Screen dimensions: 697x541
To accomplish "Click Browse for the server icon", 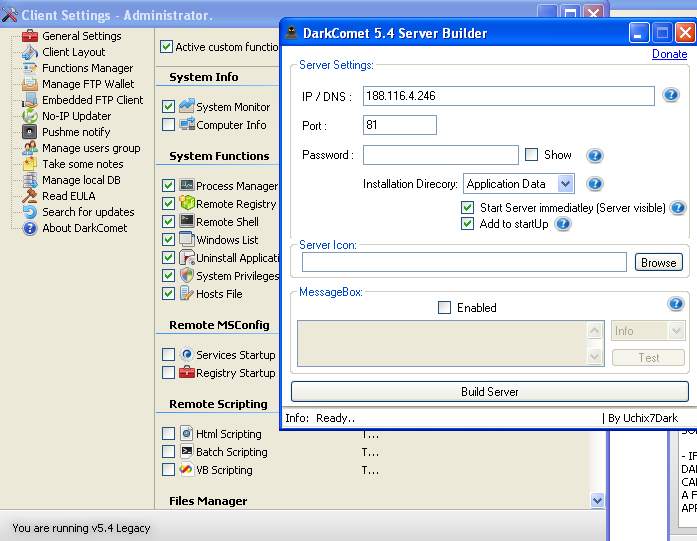I will 658,263.
